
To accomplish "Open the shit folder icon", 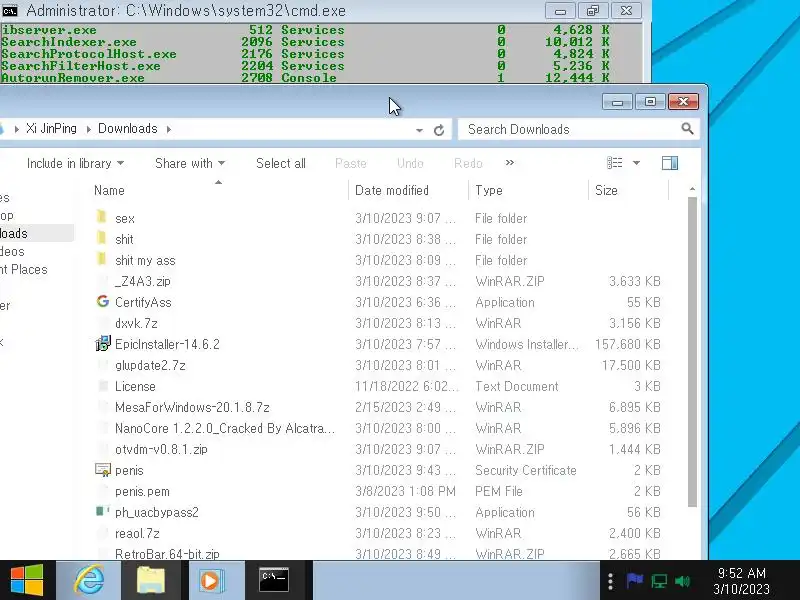I will pyautogui.click(x=102, y=239).
